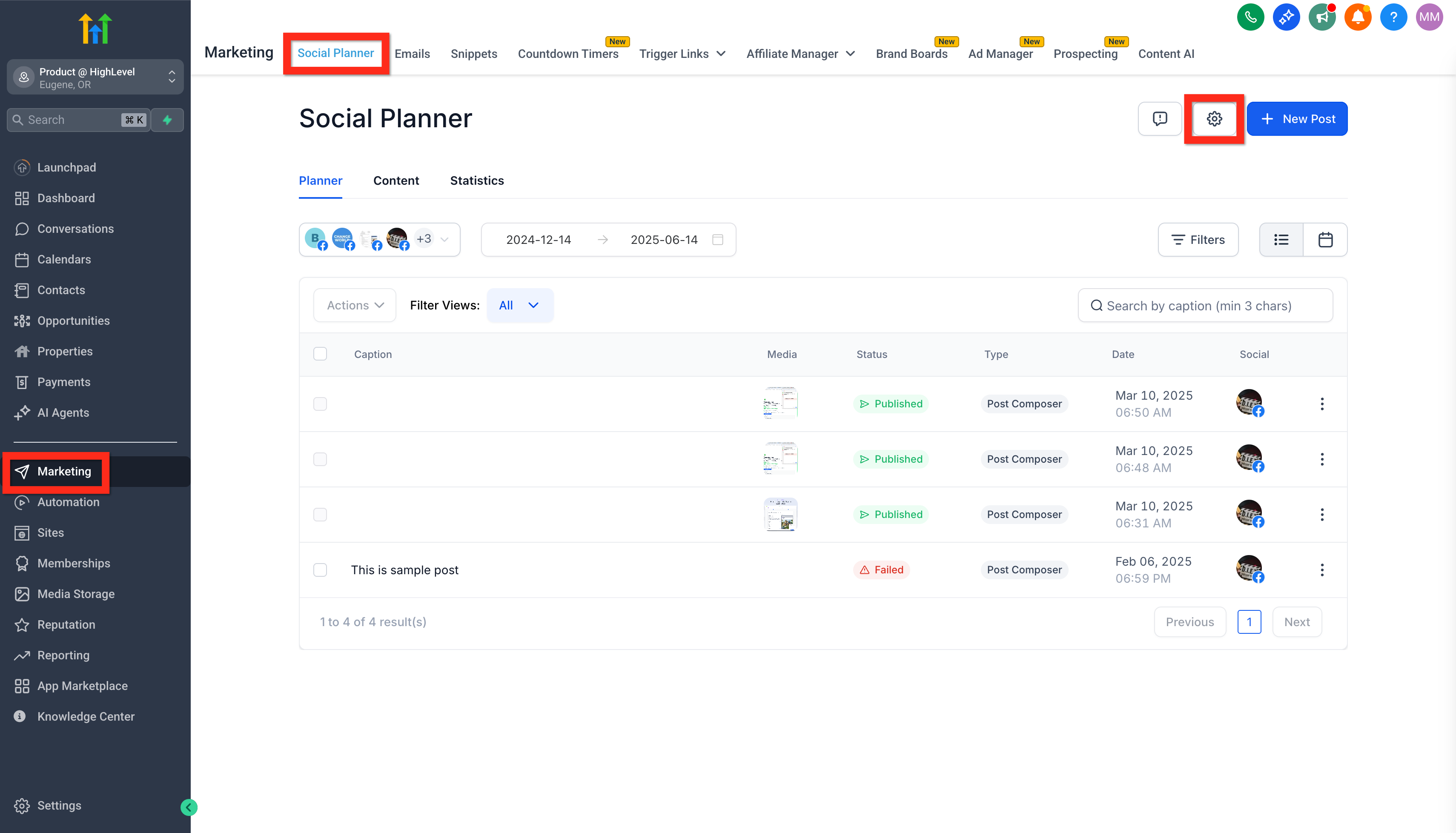Click the New Post button
This screenshot has width=1456, height=833.
coord(1297,119)
